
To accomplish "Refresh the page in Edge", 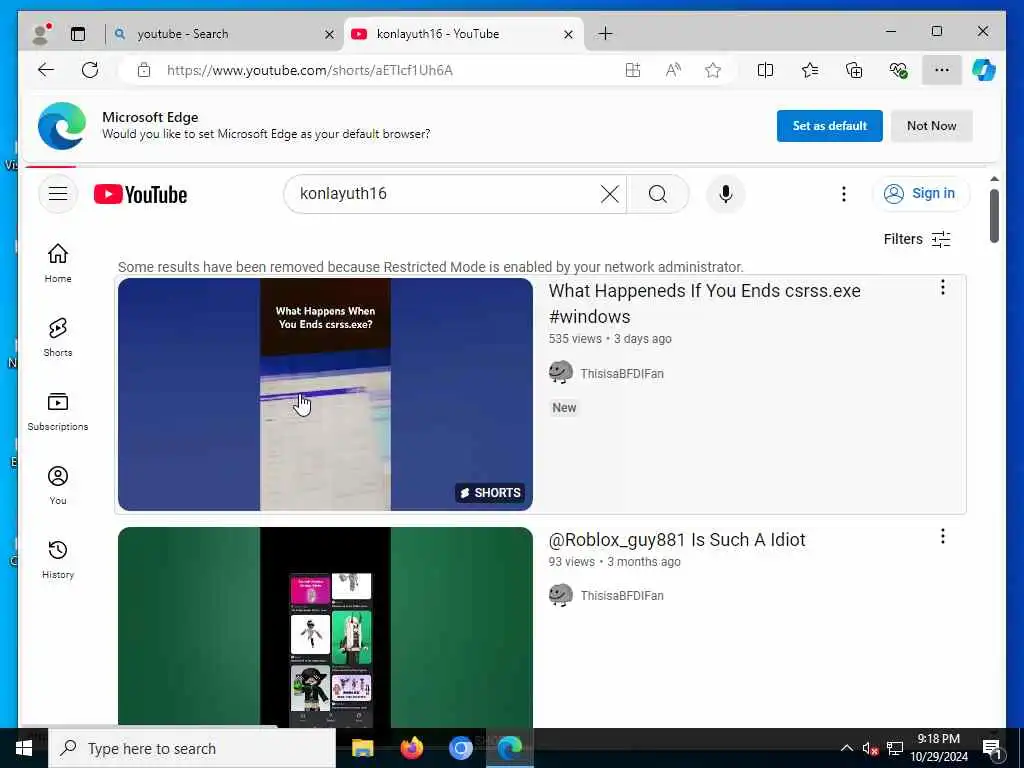I will tap(89, 70).
